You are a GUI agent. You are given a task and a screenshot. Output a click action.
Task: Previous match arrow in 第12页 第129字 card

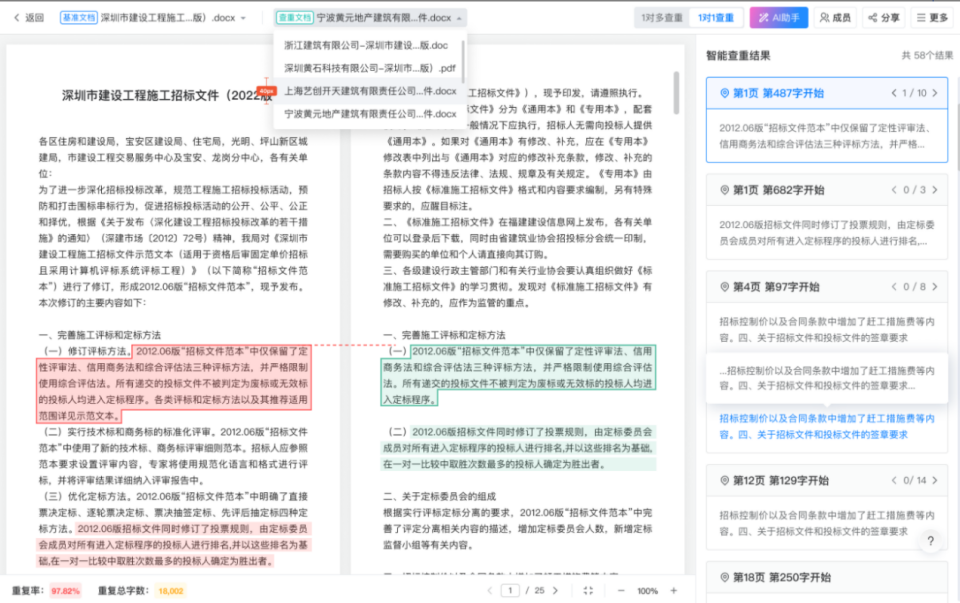point(894,481)
